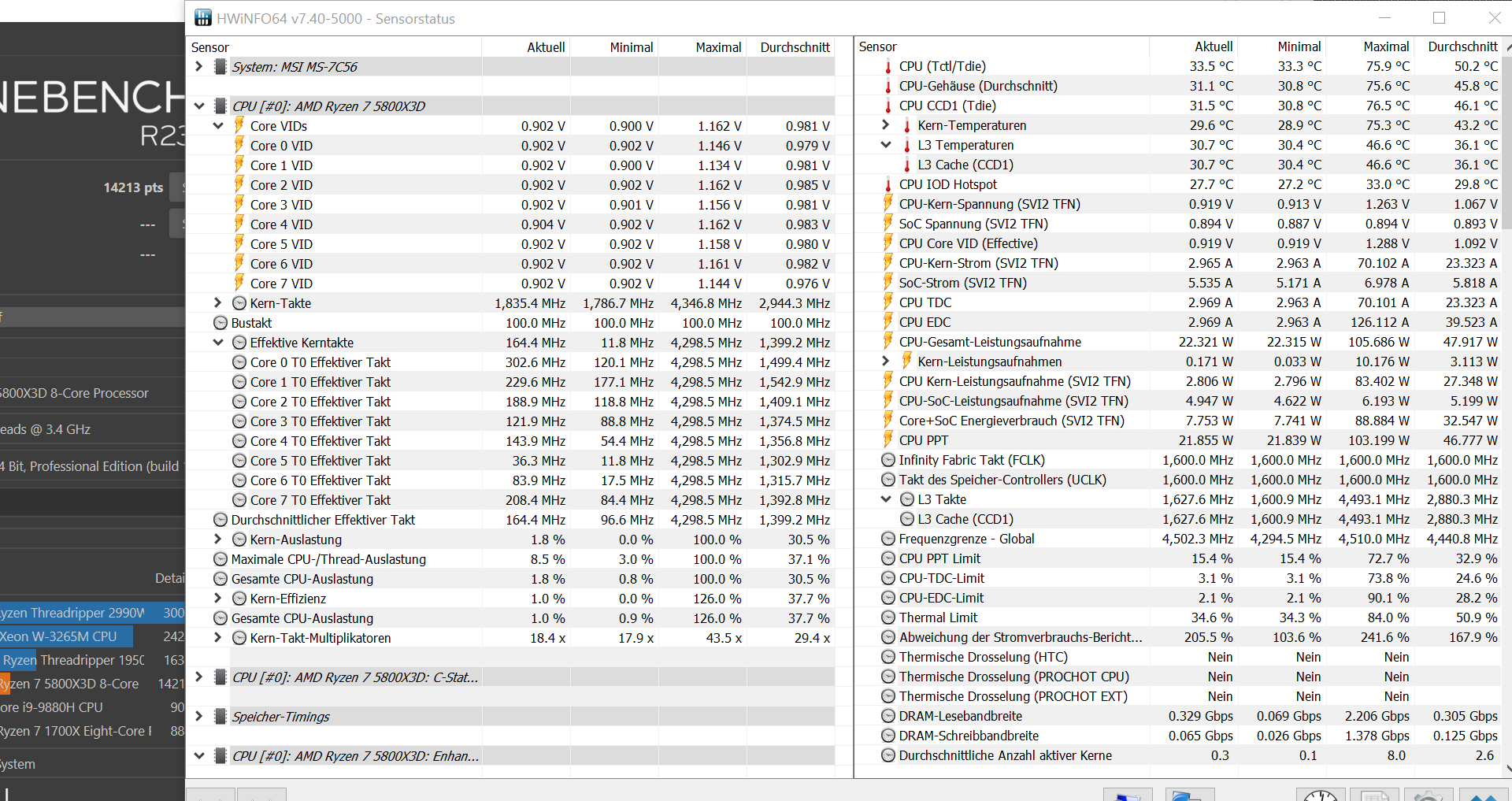Screen dimensions: 1512x801
Task: Select the CPU EDC sensor row
Action: tap(1179, 322)
